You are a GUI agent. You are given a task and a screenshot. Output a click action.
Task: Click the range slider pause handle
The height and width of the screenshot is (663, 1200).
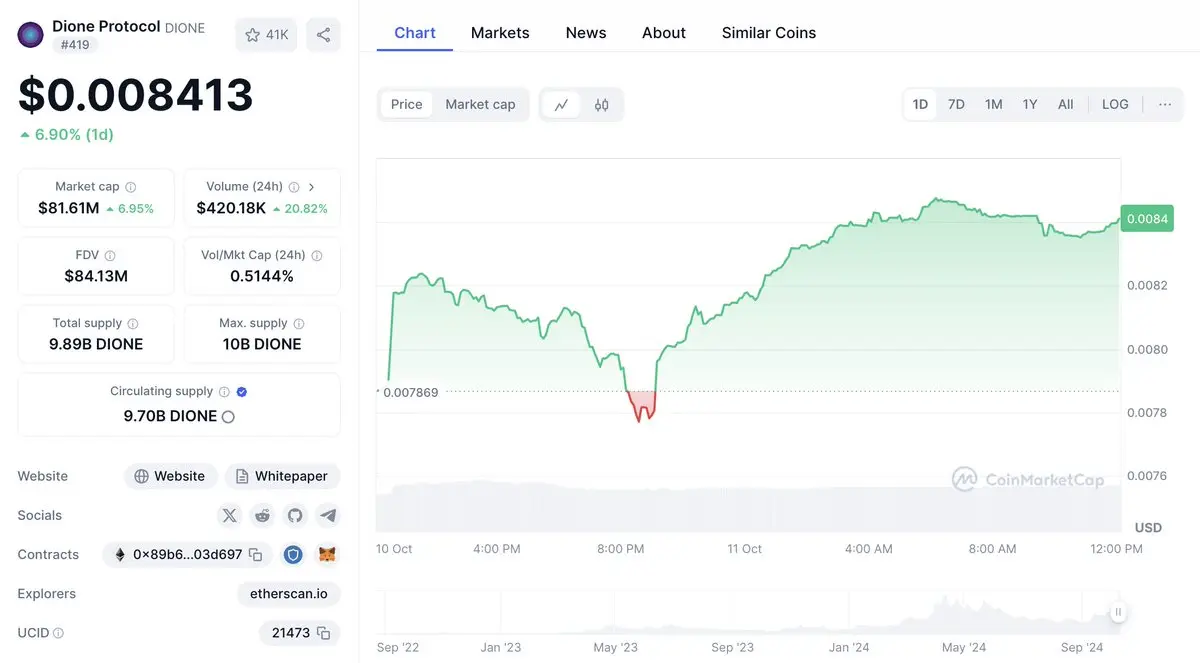[x=1118, y=612]
